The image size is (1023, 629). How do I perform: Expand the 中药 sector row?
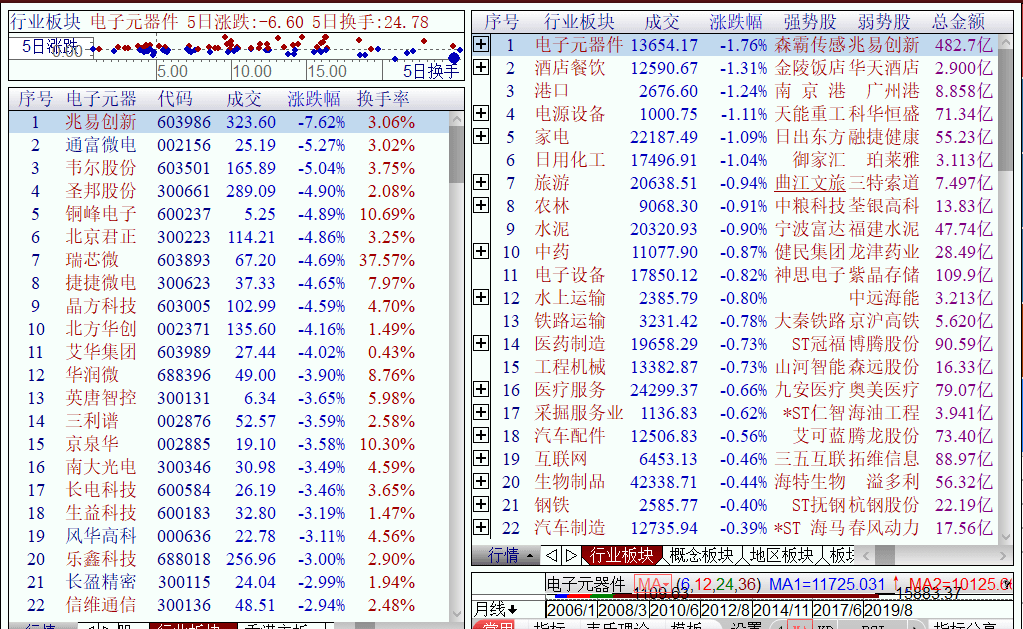click(x=481, y=251)
